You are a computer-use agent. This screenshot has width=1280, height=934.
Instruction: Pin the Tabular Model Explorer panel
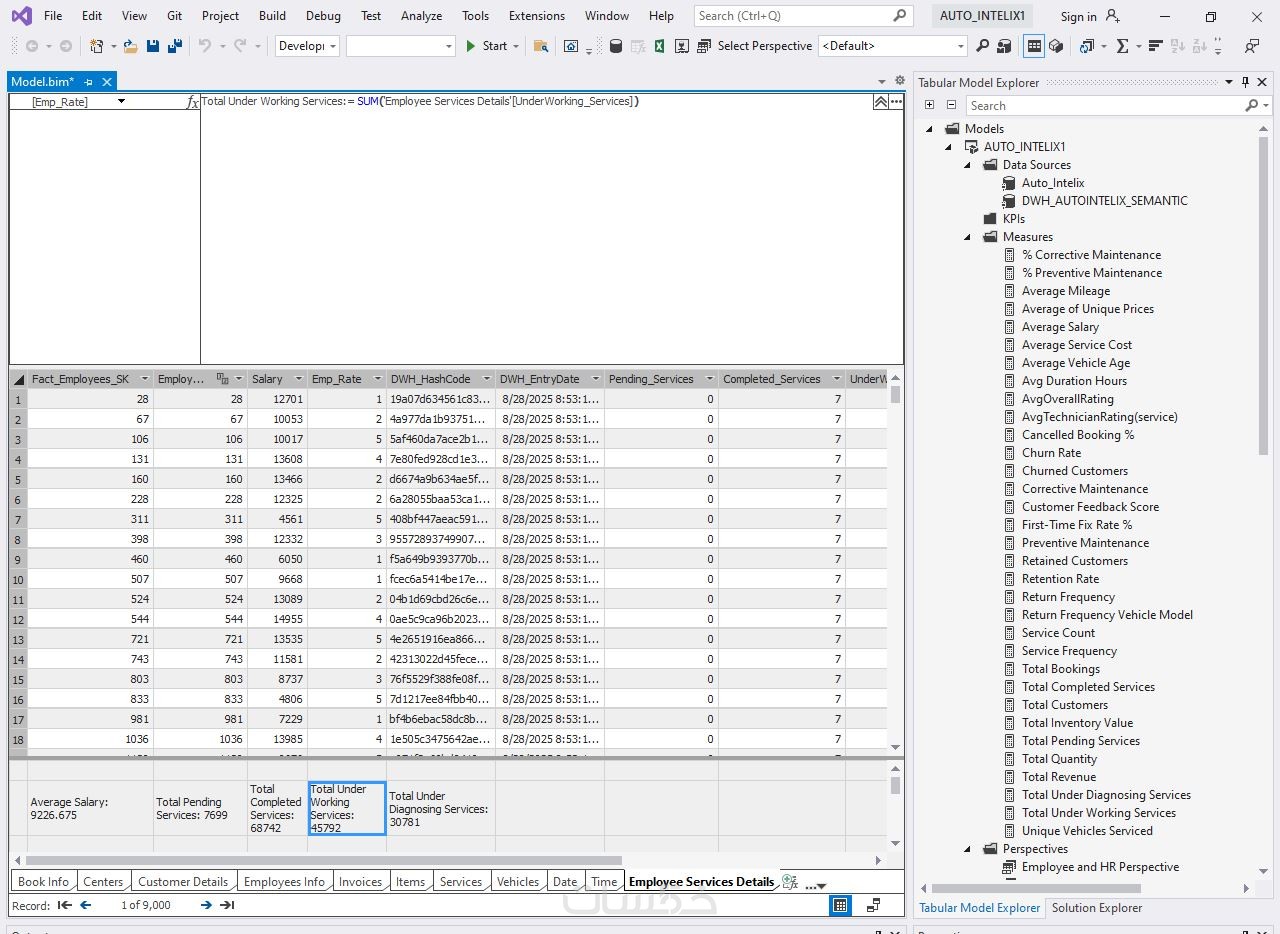click(x=1245, y=83)
